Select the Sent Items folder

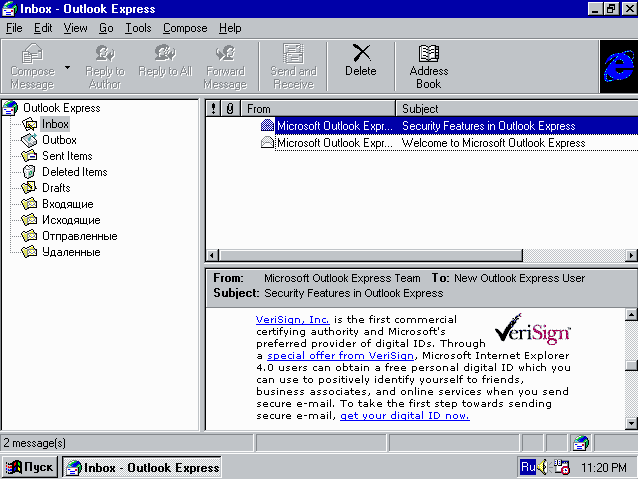pyautogui.click(x=67, y=156)
